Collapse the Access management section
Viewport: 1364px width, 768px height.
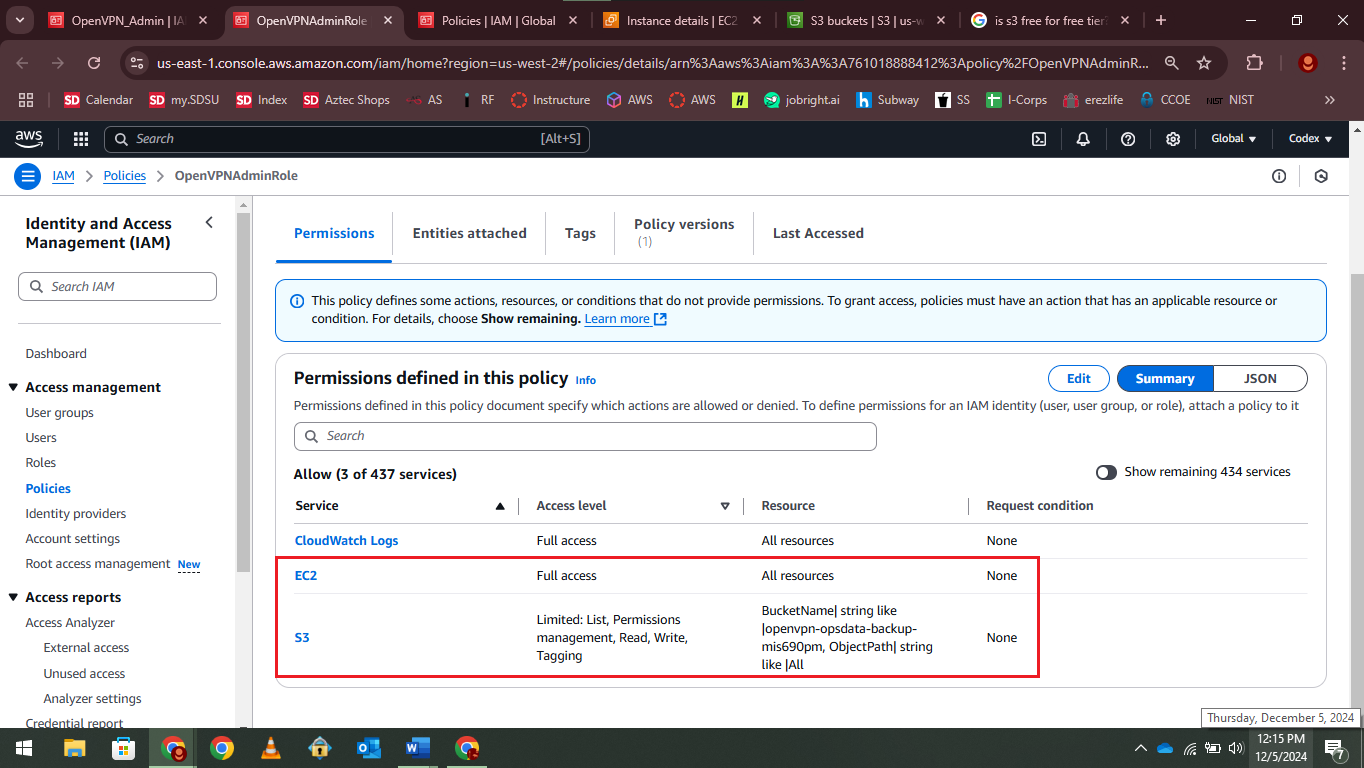(14, 388)
